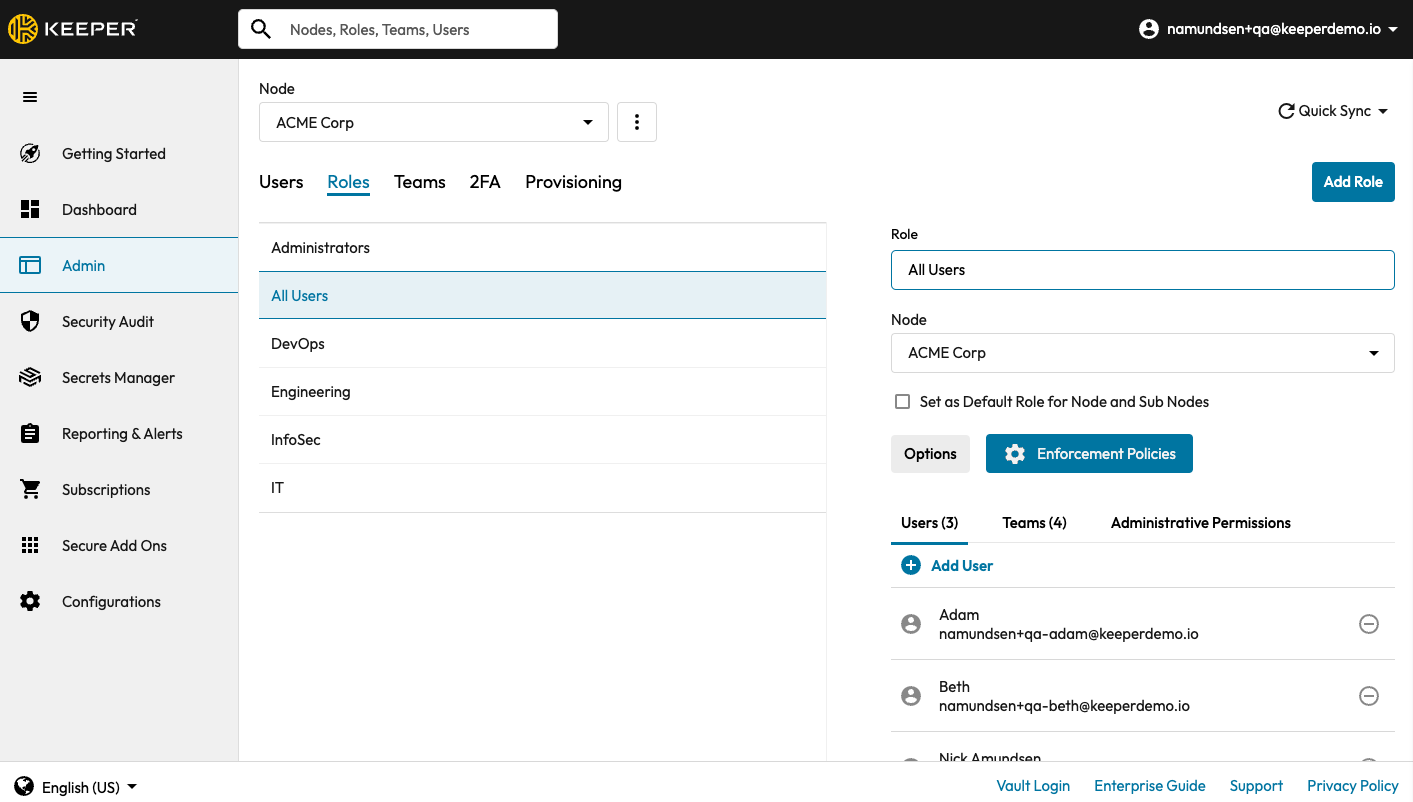This screenshot has width=1413, height=802.
Task: Click the three-dot node options button
Action: (637, 123)
